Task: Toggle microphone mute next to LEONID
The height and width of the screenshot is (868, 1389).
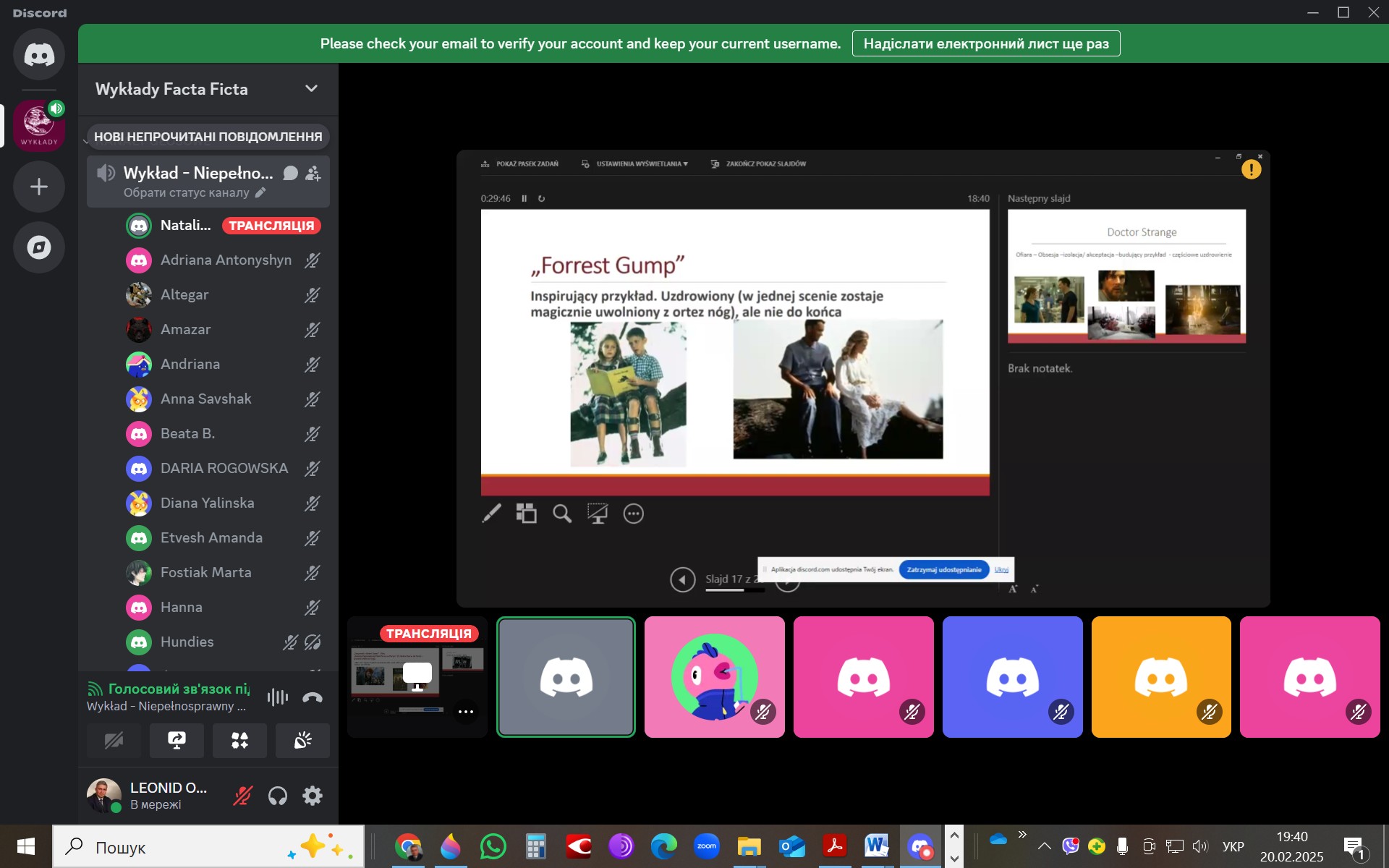Action: coord(243,796)
